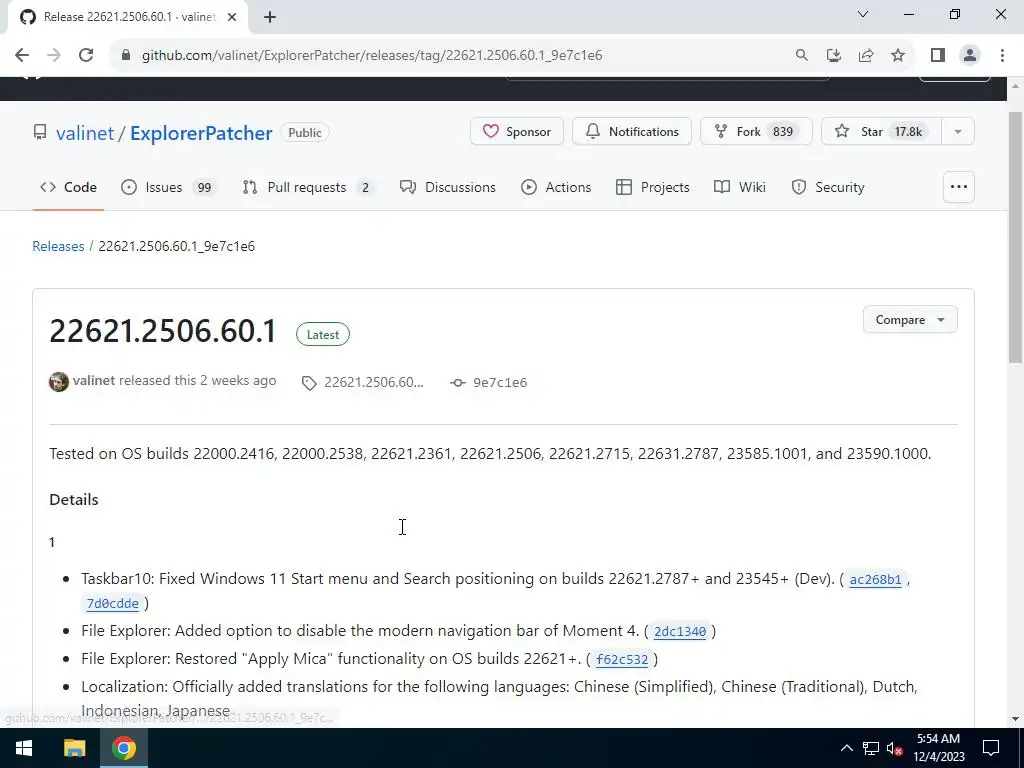Bookmark this page with the star icon
The height and width of the screenshot is (768, 1024).
coord(898,56)
